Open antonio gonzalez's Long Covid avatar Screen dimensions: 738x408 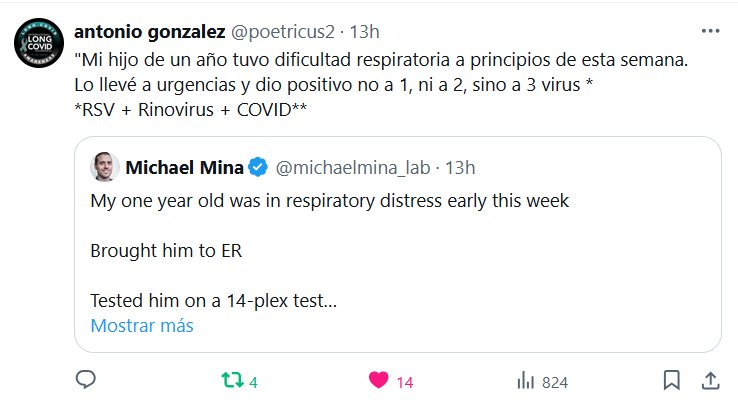pos(37,44)
